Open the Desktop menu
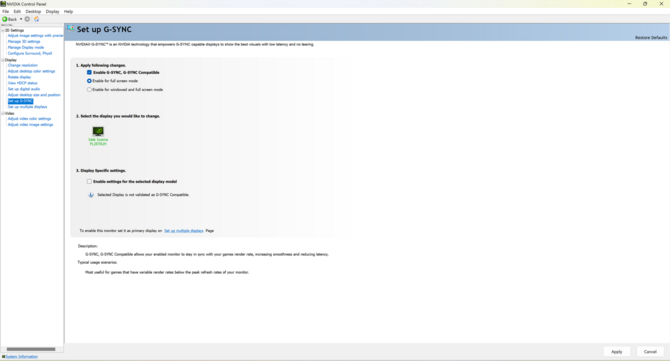 [x=33, y=12]
